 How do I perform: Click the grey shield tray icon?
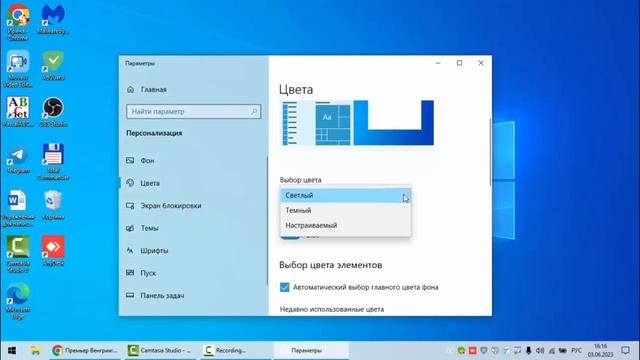click(x=484, y=351)
